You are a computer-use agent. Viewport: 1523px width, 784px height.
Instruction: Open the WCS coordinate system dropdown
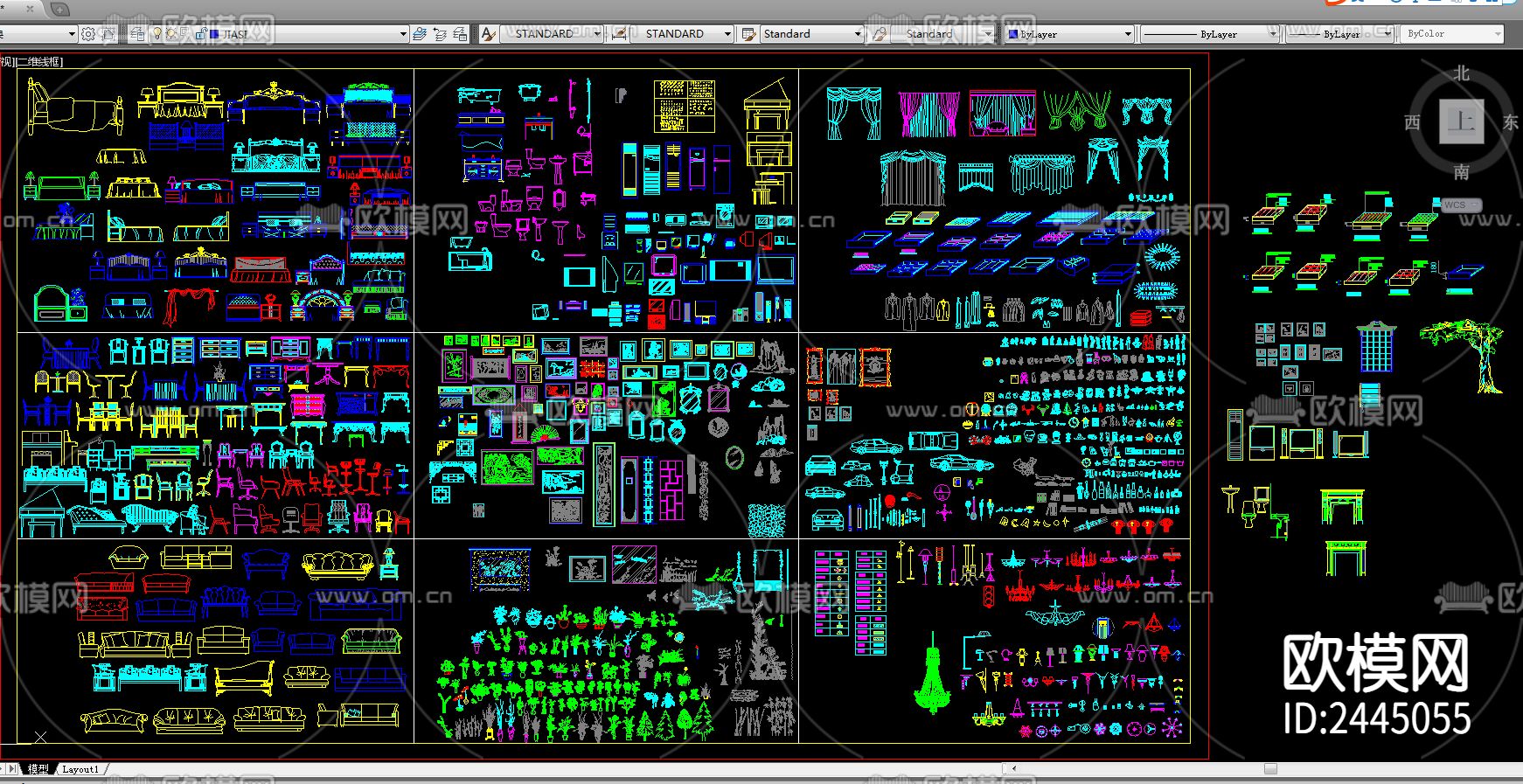tap(1460, 205)
